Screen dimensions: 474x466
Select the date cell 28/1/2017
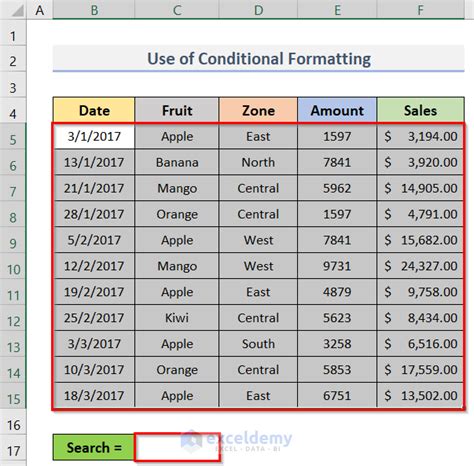(x=94, y=214)
